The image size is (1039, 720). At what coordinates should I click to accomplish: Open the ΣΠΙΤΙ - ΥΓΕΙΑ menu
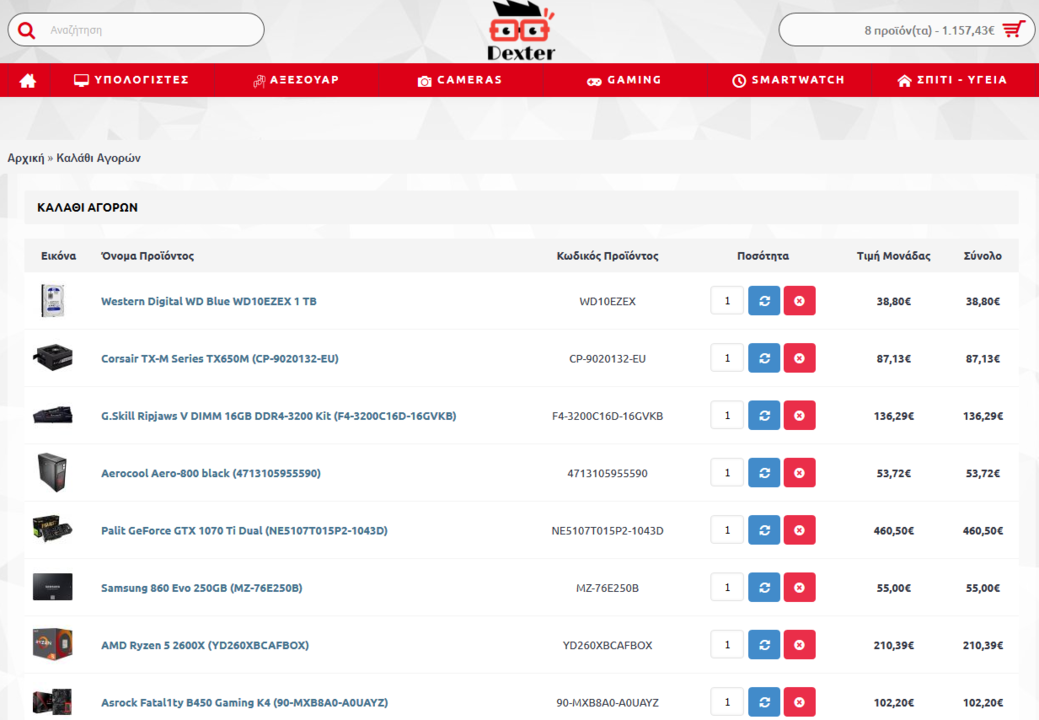952,80
